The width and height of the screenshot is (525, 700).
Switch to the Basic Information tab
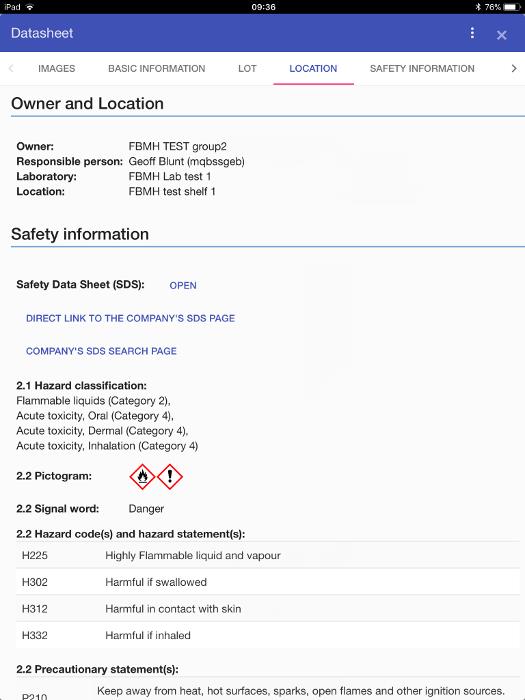click(x=157, y=68)
